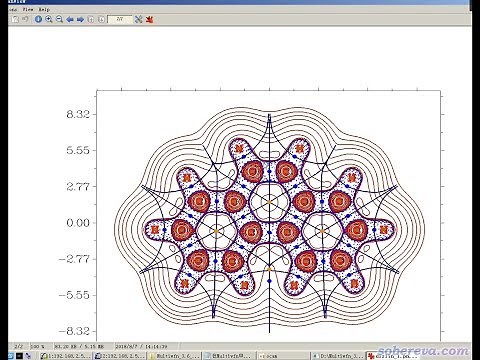
Task: Switch to the Multiwfn document taskbar button
Action: point(229,356)
